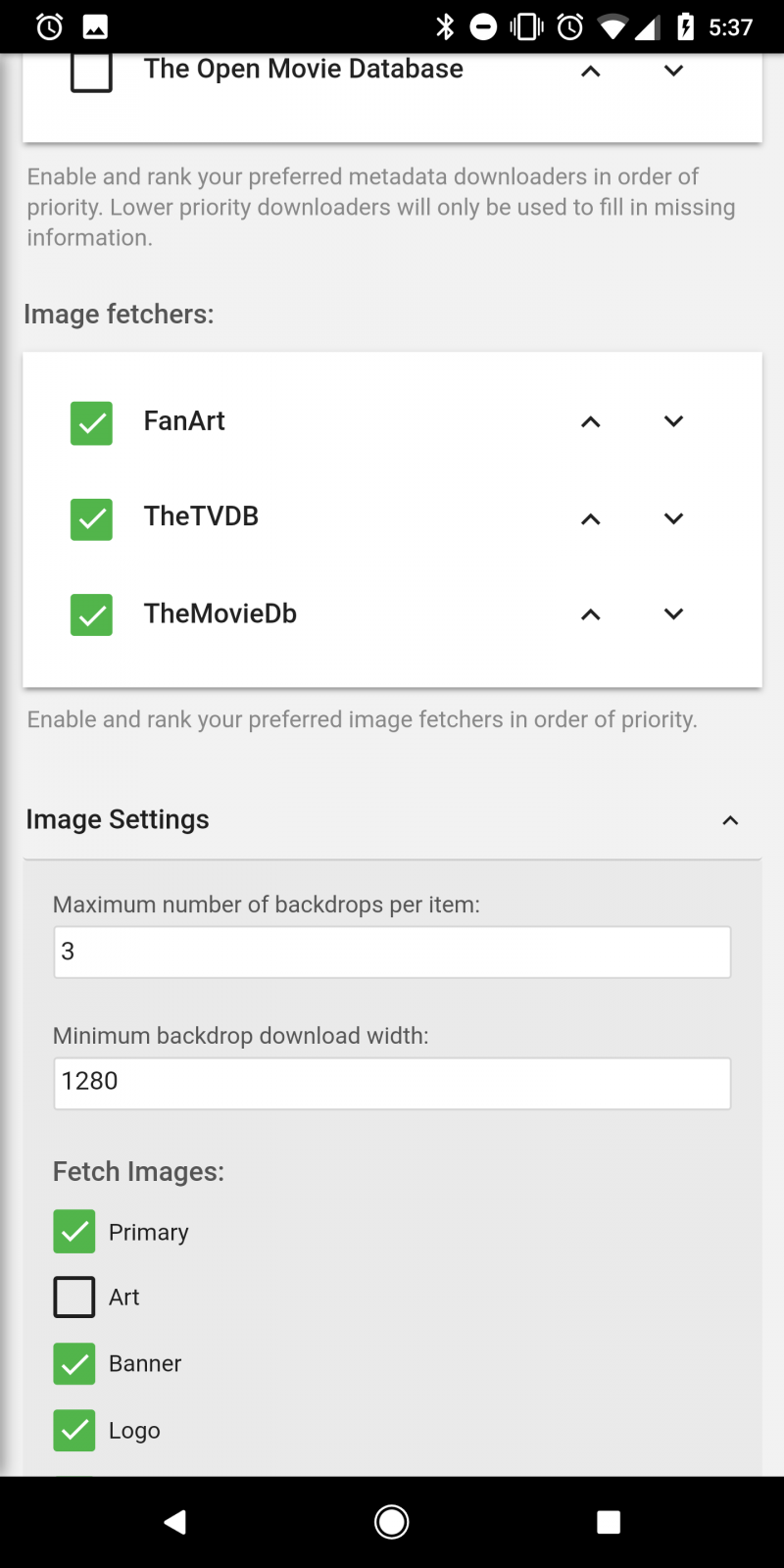Viewport: 784px width, 1568px height.
Task: Enable the Art fetch image checkbox
Action: tap(74, 1298)
